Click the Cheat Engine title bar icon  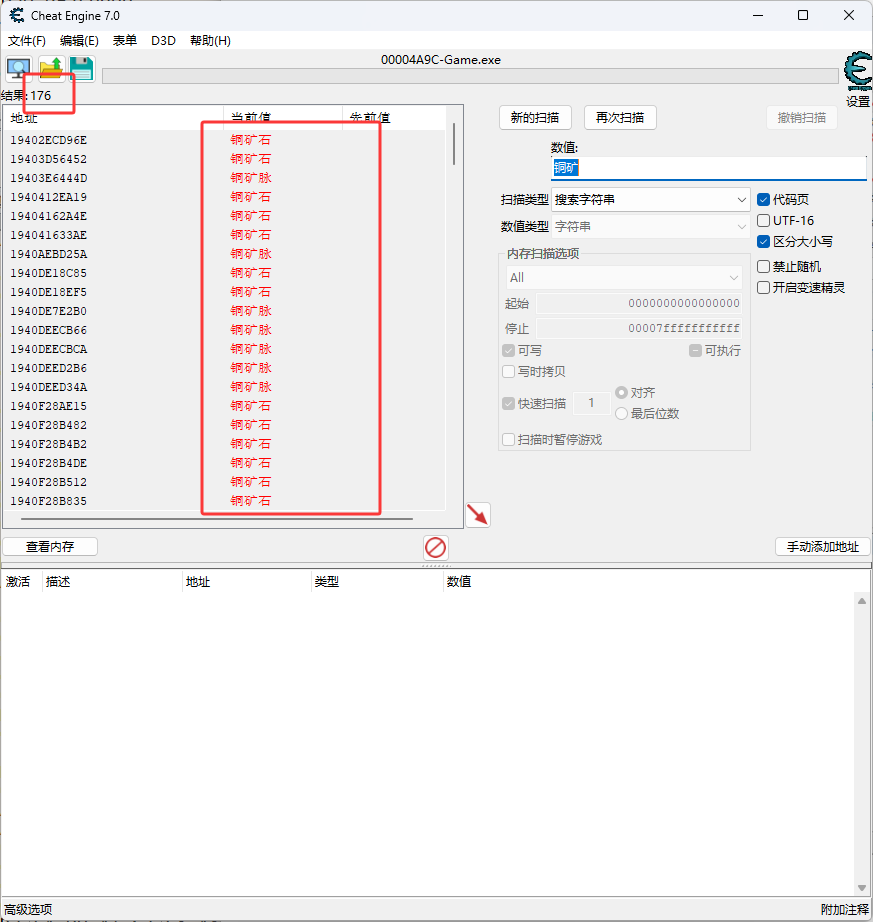pyautogui.click(x=16, y=15)
